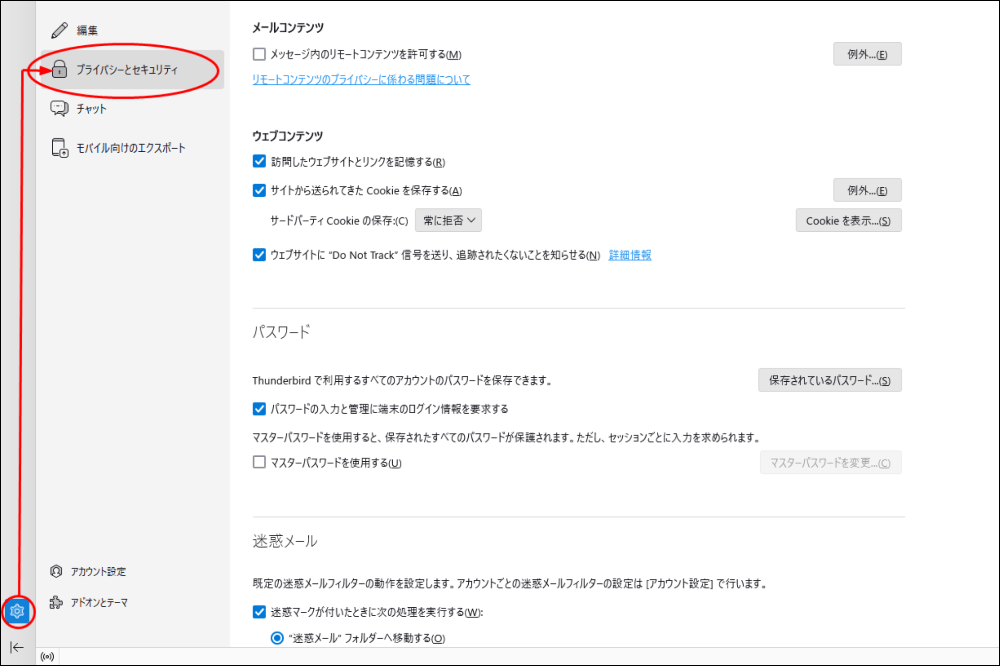This screenshot has height=666, width=1000.
Task: Open モバイル向けのエクスポート category
Action: point(133,148)
